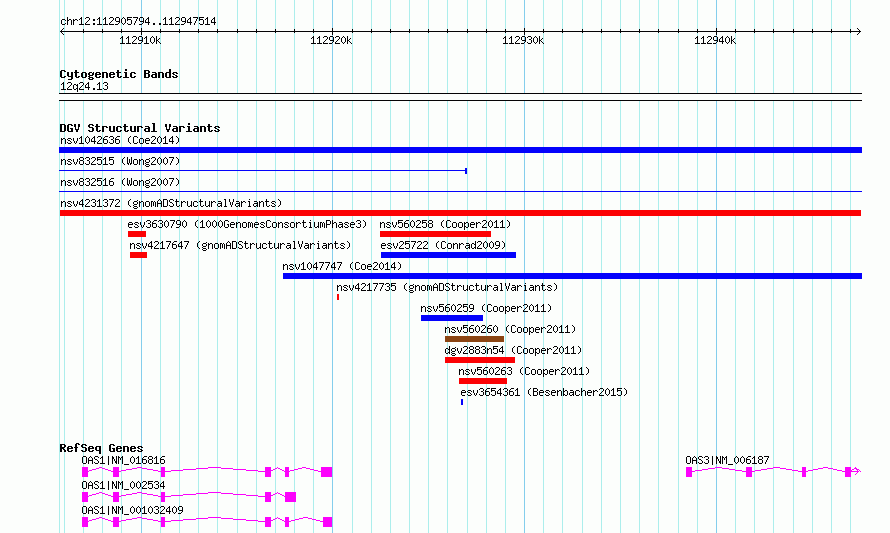
Task: Open the nsv832516 (Wong2007) label
Action: click(120, 182)
